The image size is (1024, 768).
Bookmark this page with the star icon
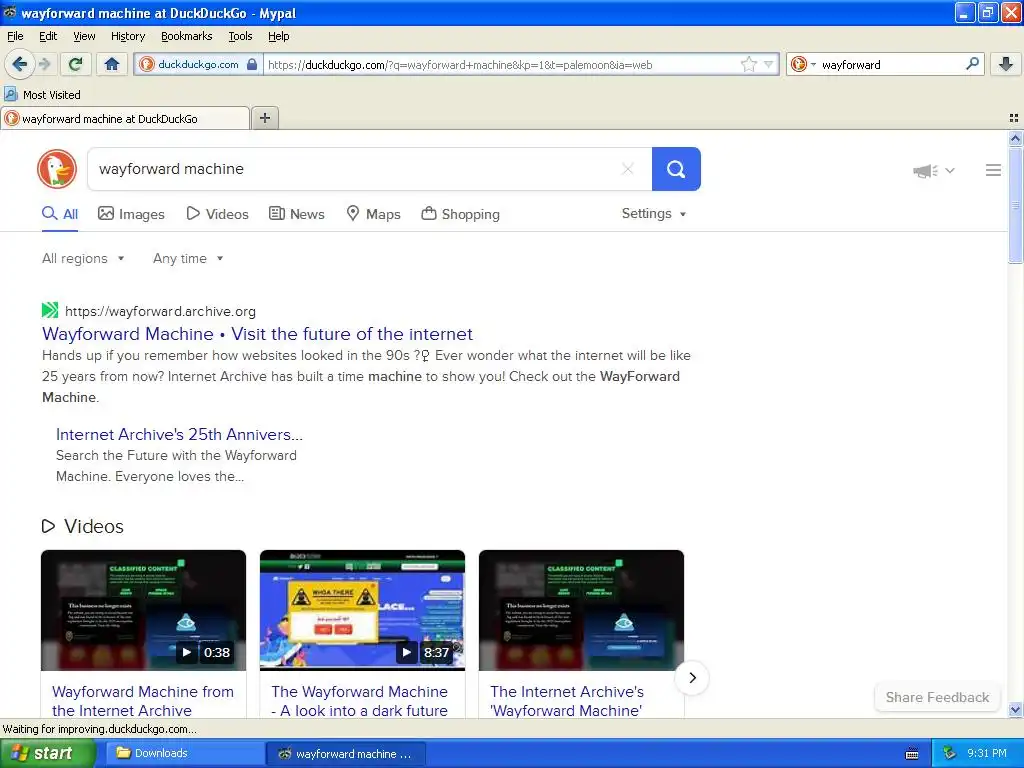(x=748, y=64)
